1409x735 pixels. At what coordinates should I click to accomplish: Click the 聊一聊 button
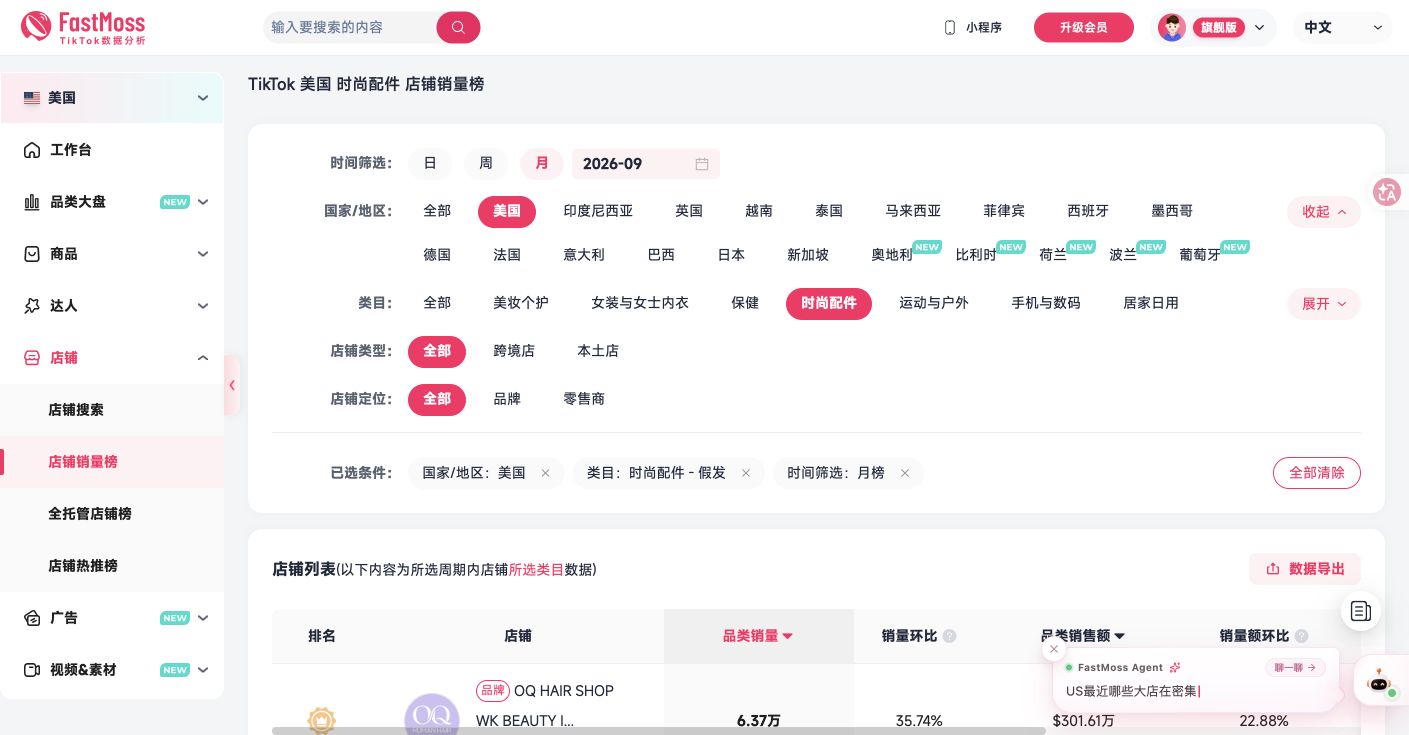click(x=1296, y=667)
